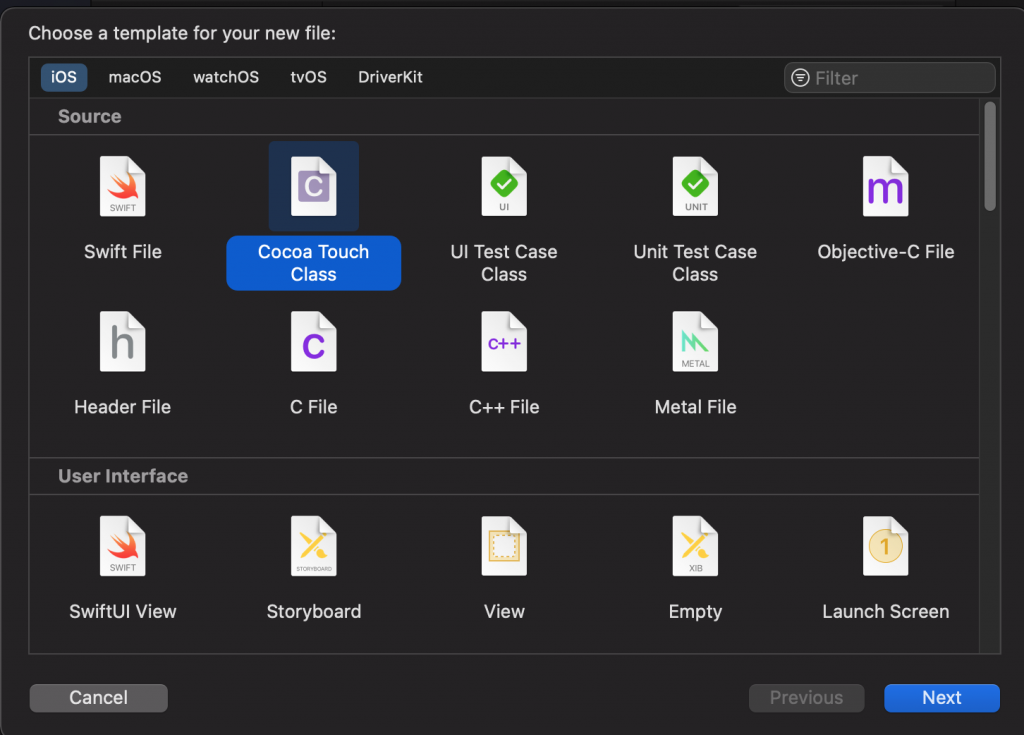
Task: Click the 'SwiftUI View' label
Action: click(123, 612)
